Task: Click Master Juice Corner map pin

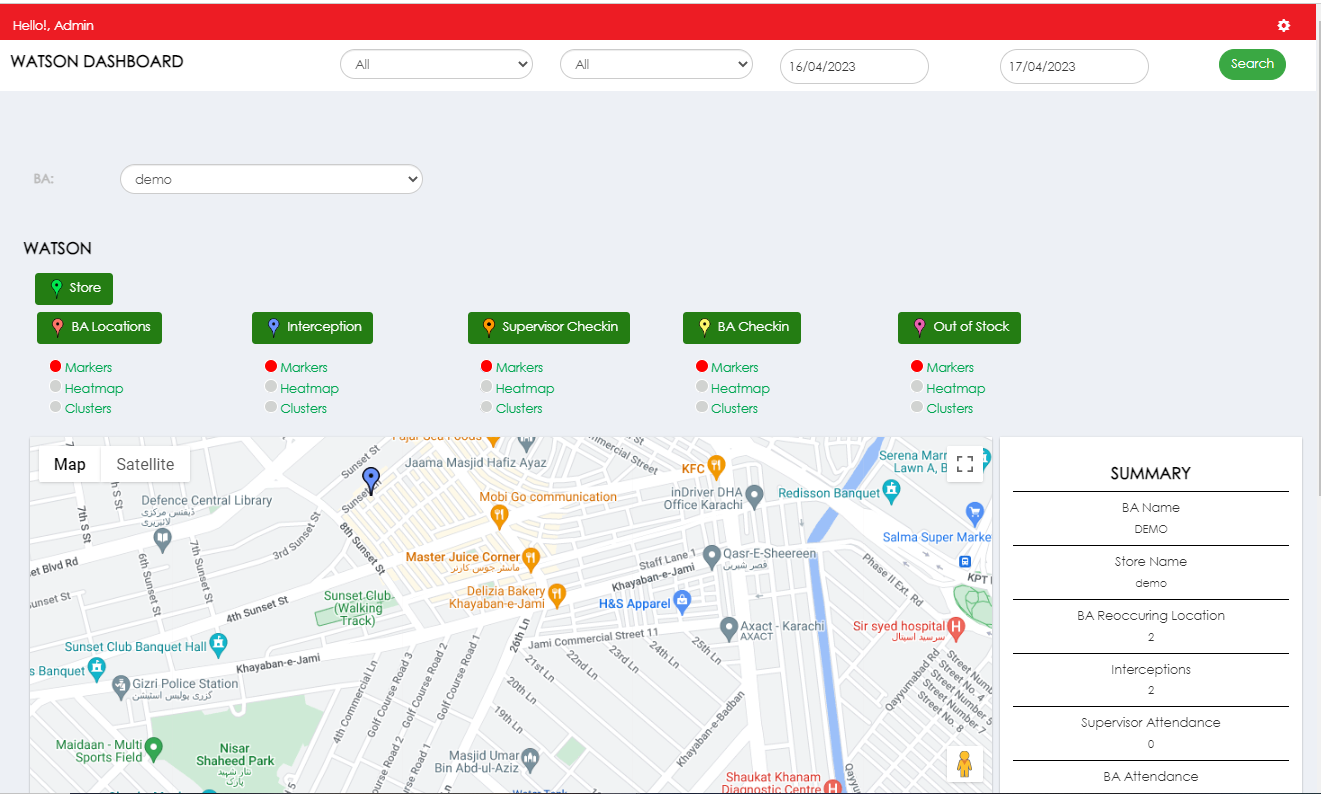Action: pos(532,557)
